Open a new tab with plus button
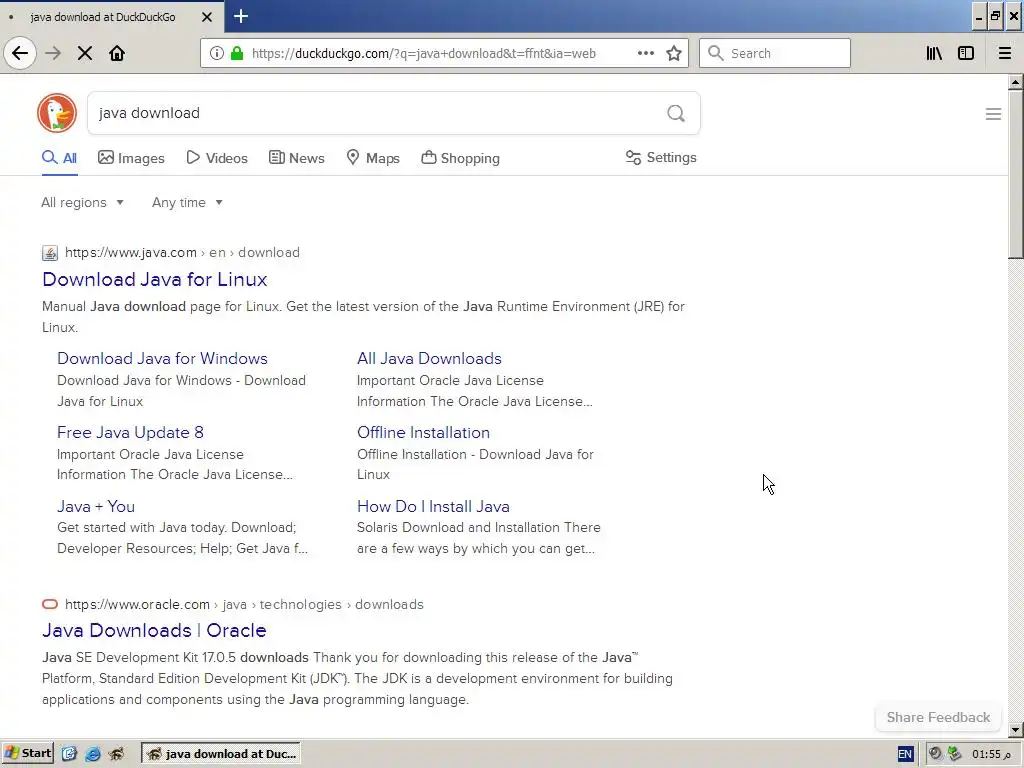Screen dimensions: 1024x768 (x=241, y=16)
